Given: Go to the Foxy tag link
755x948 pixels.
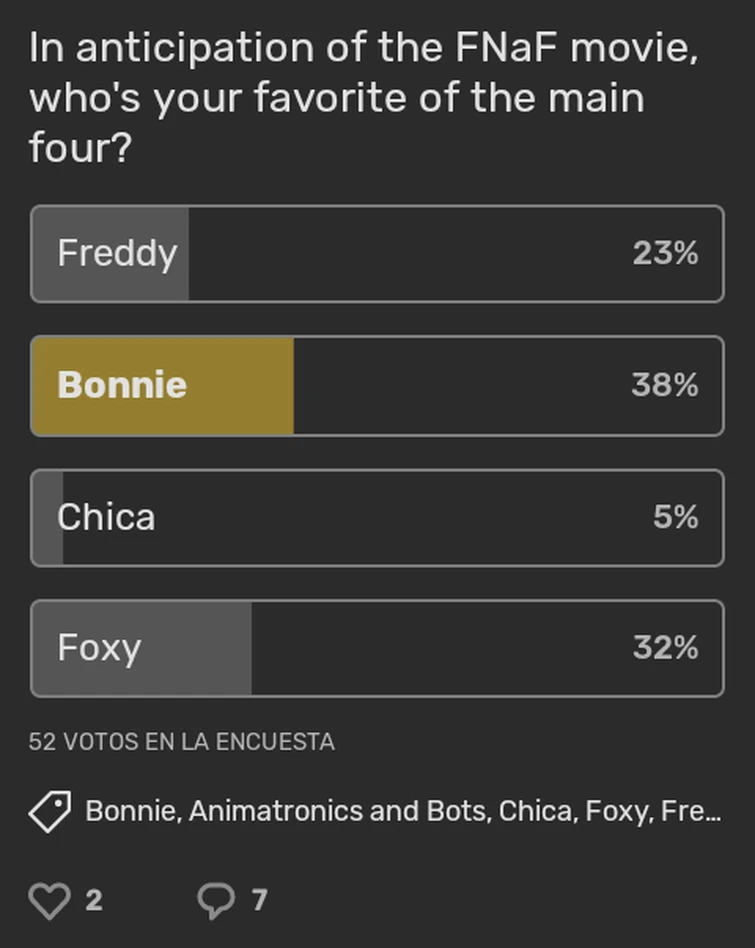Looking at the screenshot, I should click(x=616, y=811).
